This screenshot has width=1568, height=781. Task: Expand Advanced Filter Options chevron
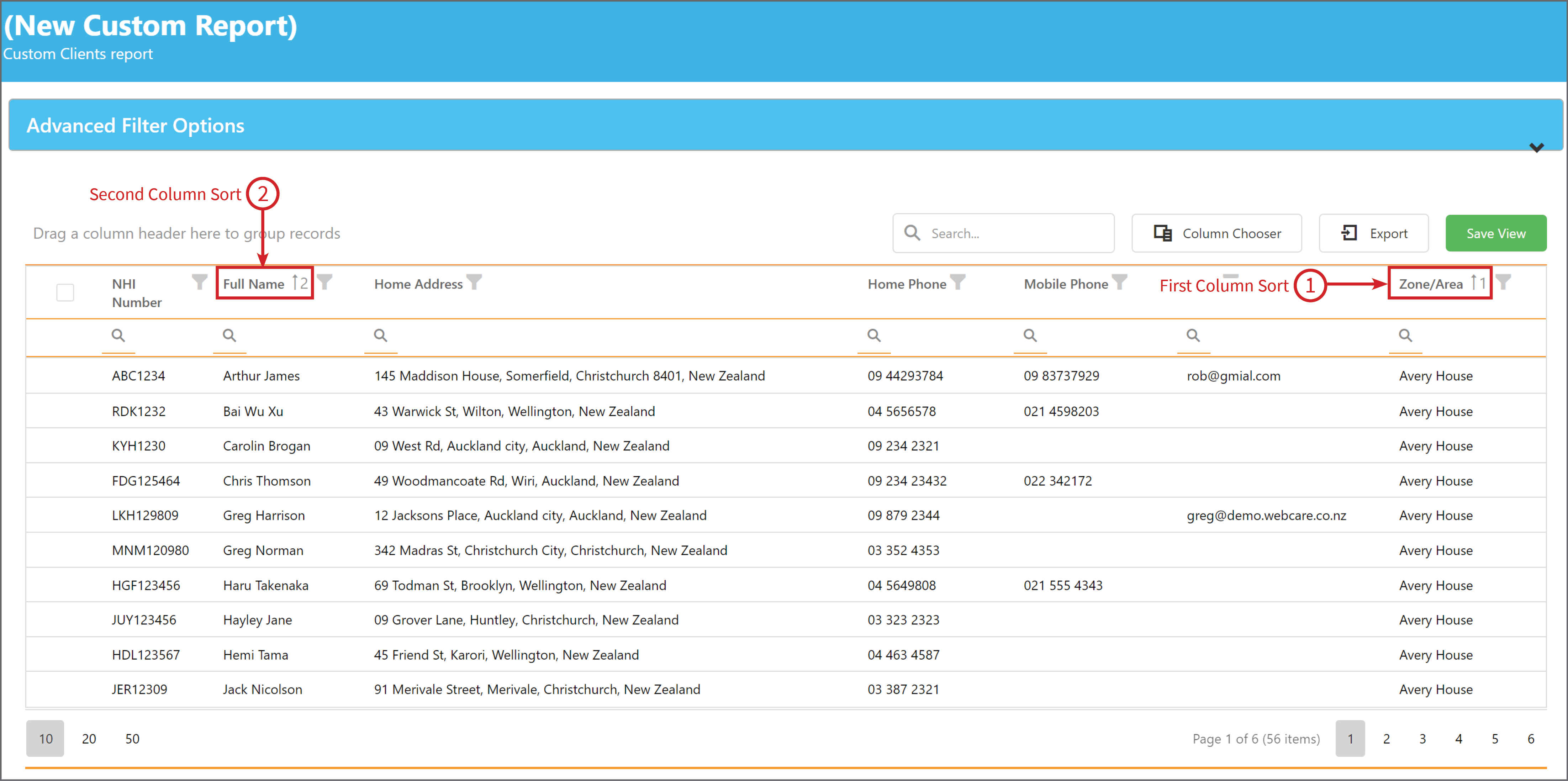click(x=1536, y=147)
